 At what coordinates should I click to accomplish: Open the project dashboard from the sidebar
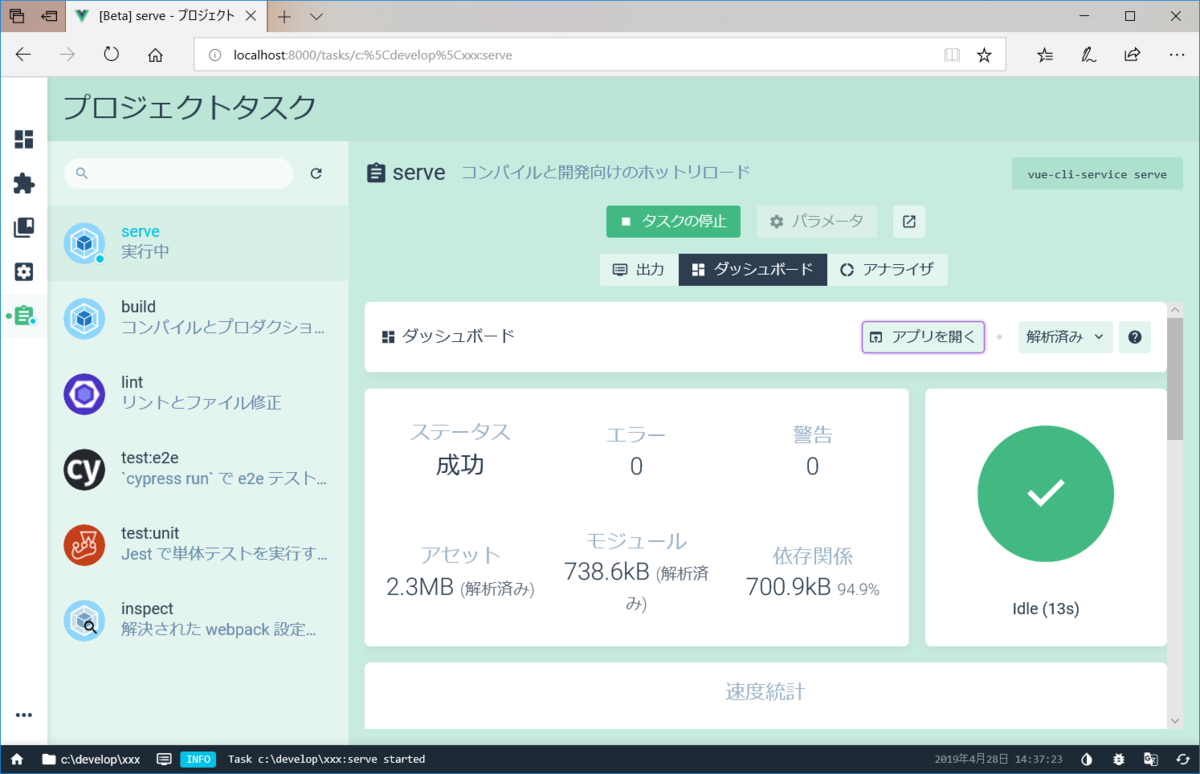(23, 140)
